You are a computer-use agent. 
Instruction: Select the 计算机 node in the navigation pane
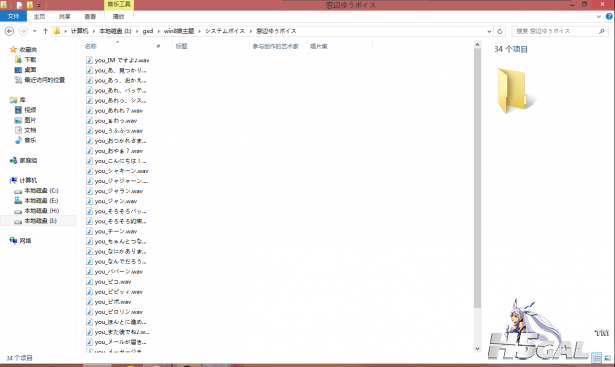tap(28, 180)
